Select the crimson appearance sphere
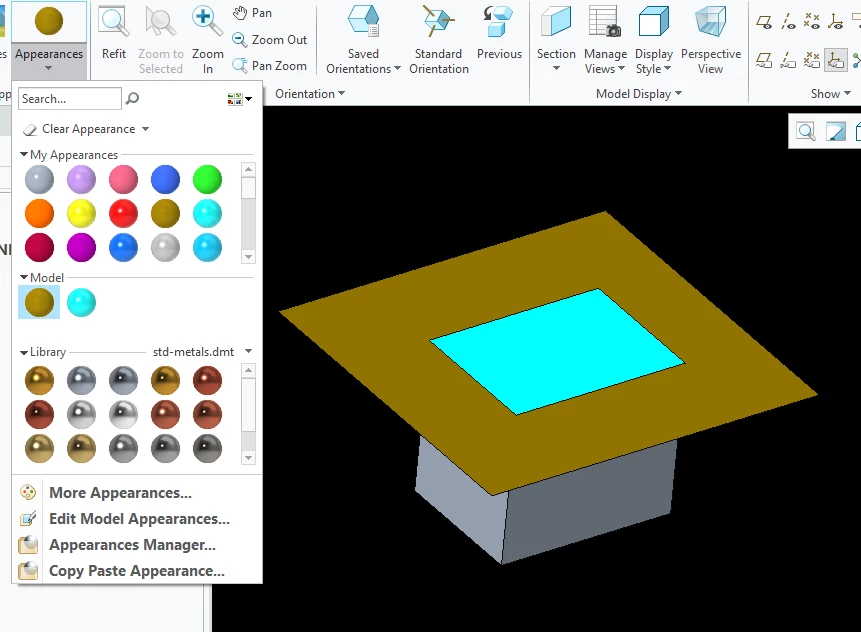The height and width of the screenshot is (632, 861). [40, 248]
